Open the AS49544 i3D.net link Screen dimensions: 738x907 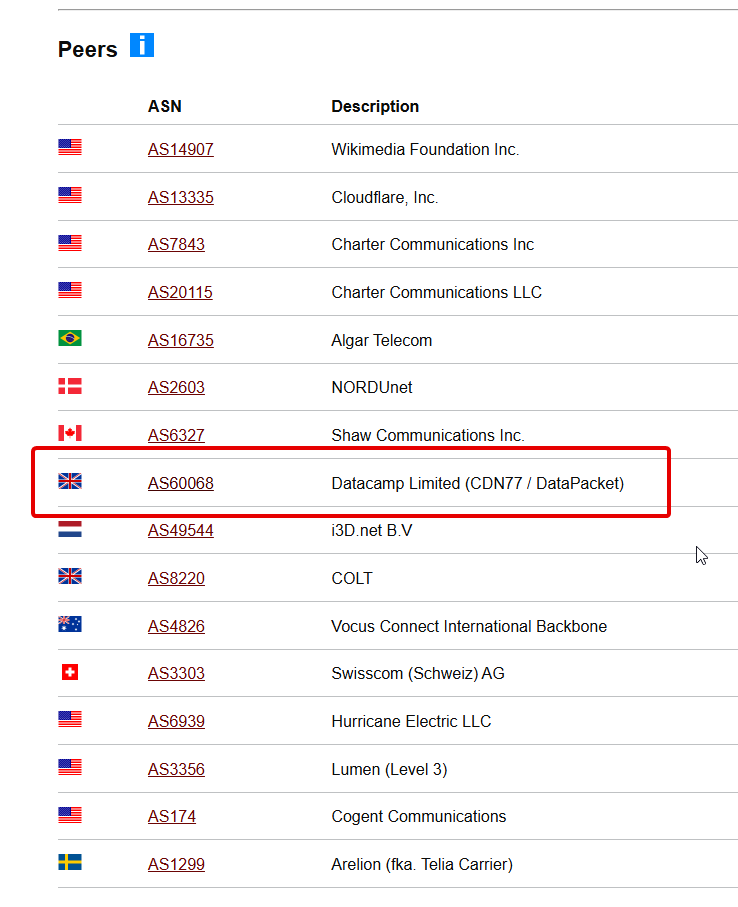click(x=180, y=530)
